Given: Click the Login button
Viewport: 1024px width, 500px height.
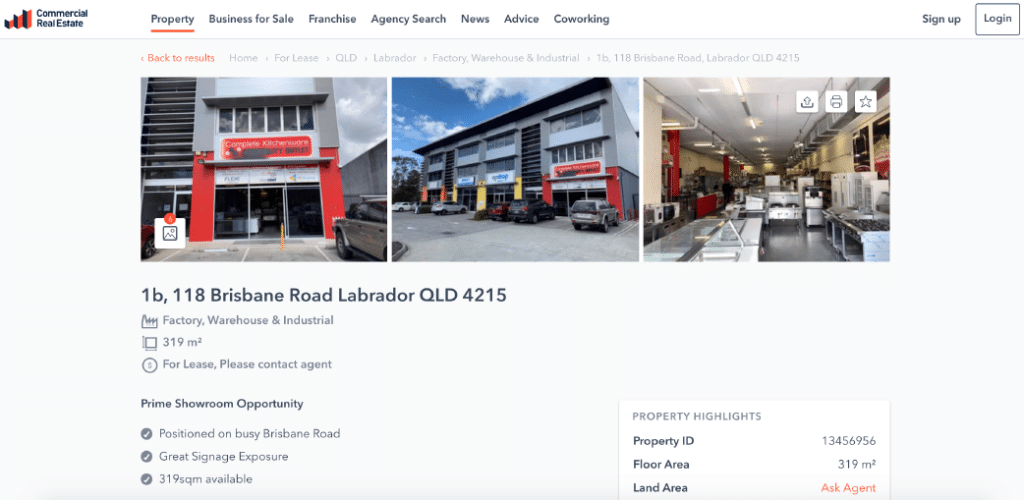Looking at the screenshot, I should [997, 19].
